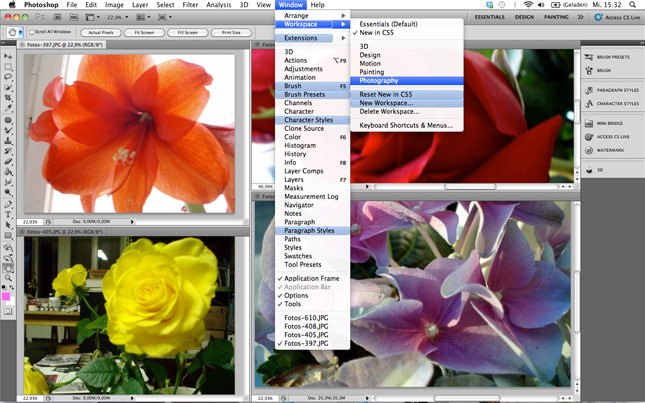Open the Apple menu
645x403 pixels.
point(12,5)
